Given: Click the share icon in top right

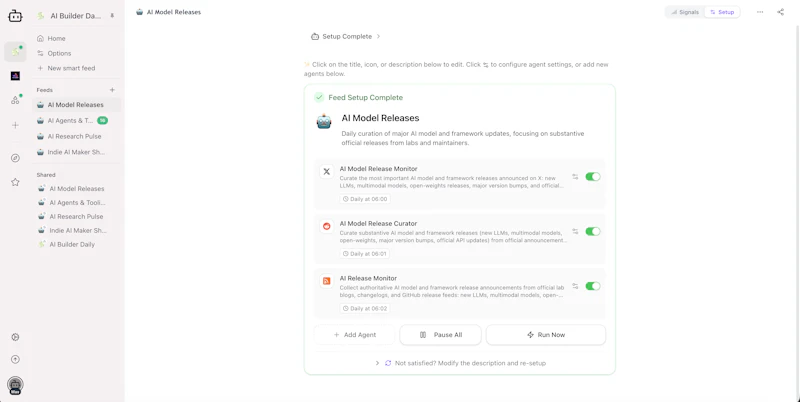Looking at the screenshot, I should pos(781,12).
